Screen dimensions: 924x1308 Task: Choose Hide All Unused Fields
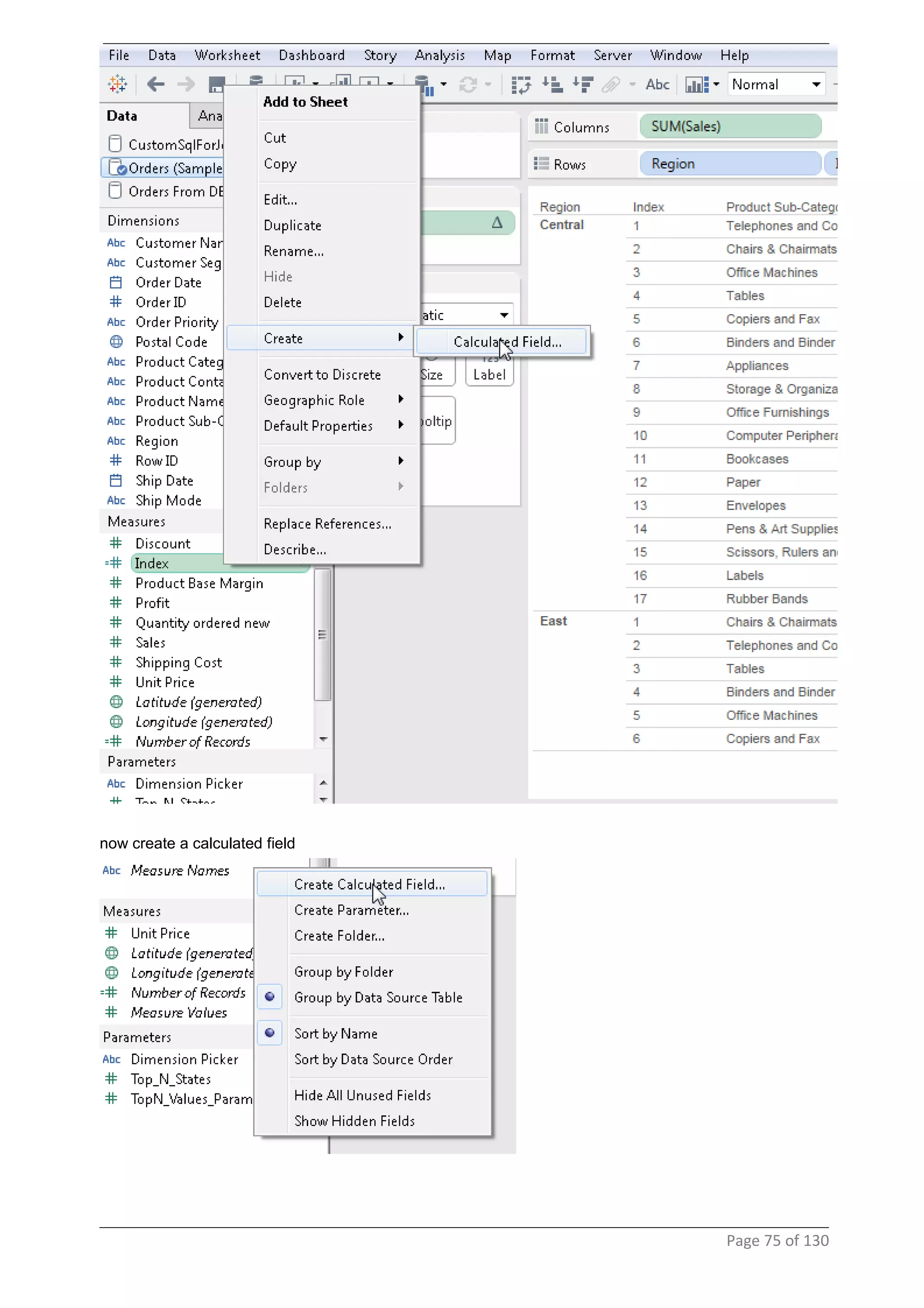click(x=363, y=1095)
